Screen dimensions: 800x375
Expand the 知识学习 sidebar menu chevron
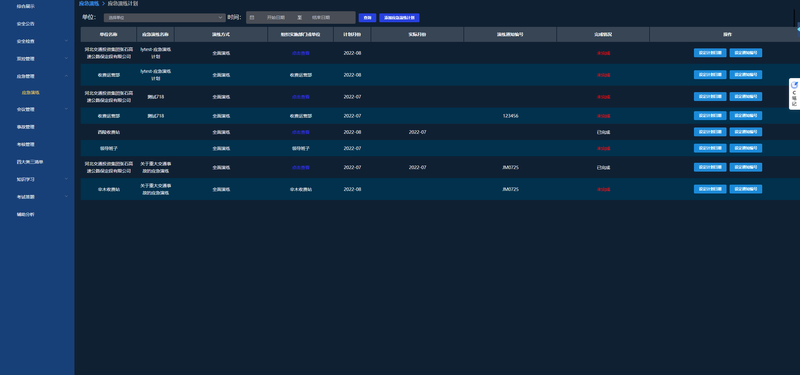(x=66, y=179)
